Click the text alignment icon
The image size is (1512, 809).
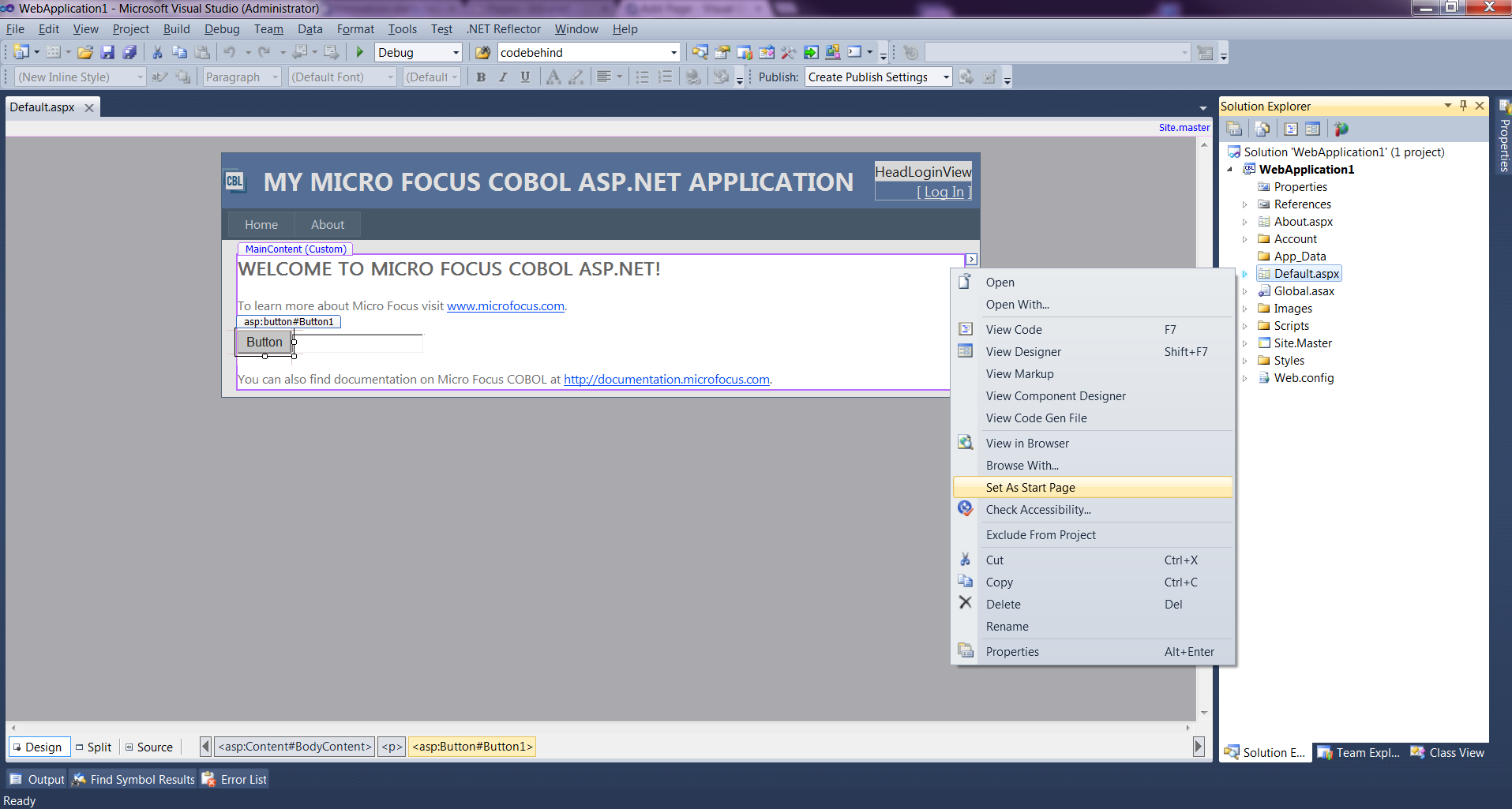(604, 77)
